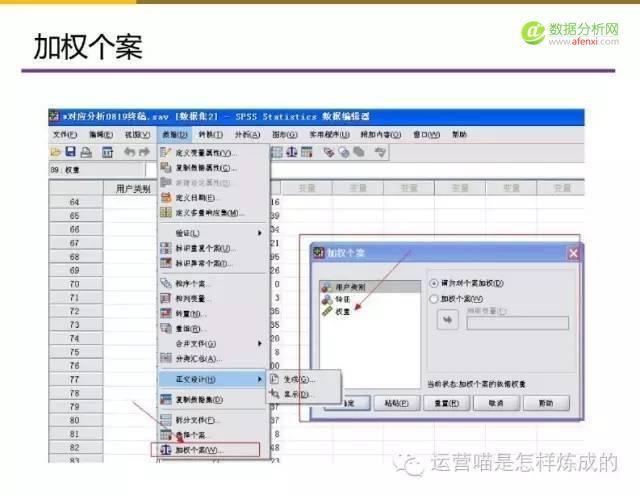Click the Select Cases toolbar icon right of scale
This screenshot has width=640, height=495.
pyautogui.click(x=307, y=152)
